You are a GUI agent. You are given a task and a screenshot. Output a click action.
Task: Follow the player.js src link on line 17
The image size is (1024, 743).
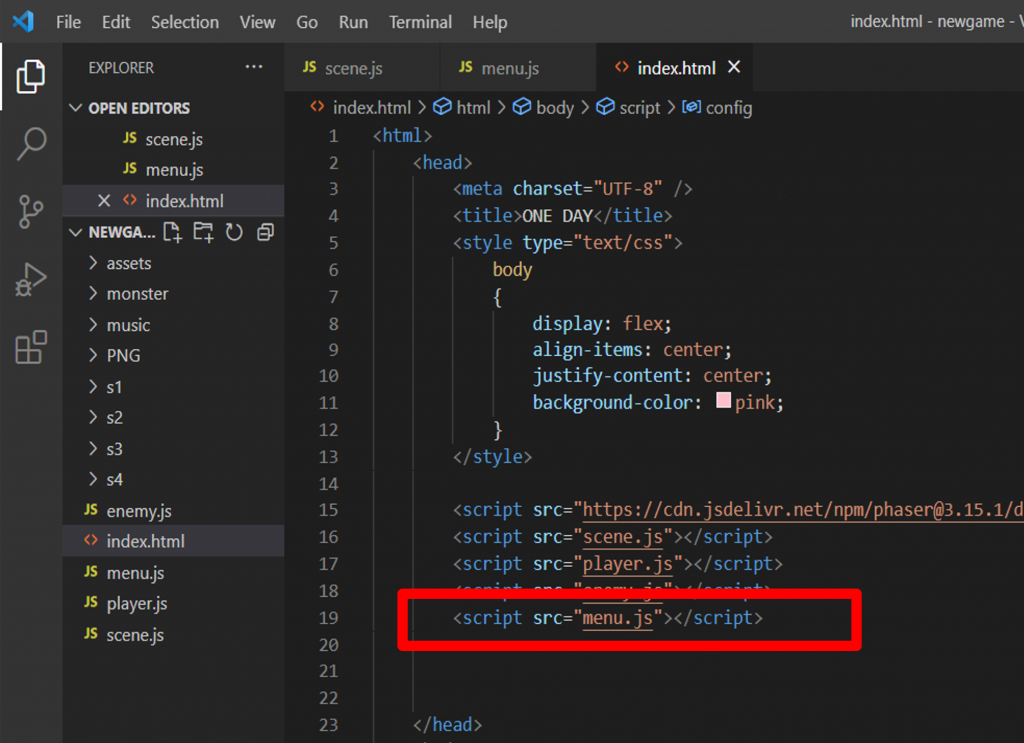coord(627,563)
